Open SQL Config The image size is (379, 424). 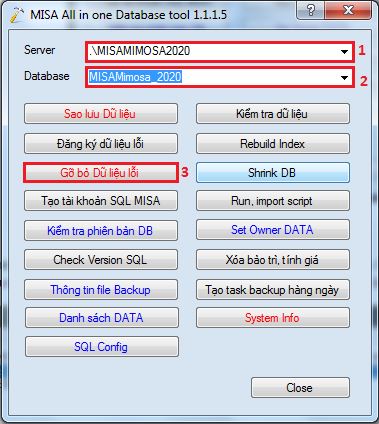(x=102, y=347)
